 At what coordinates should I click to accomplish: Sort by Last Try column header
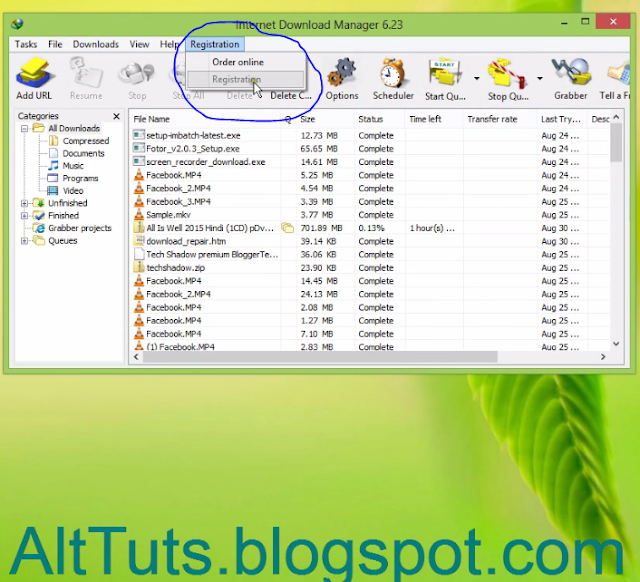click(x=562, y=119)
